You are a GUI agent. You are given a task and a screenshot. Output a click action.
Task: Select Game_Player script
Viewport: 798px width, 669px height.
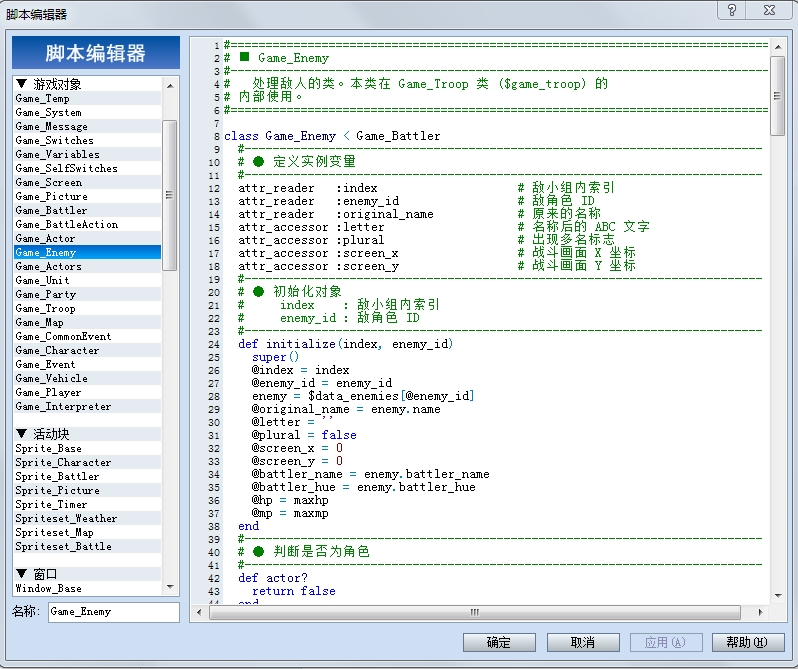point(87,392)
